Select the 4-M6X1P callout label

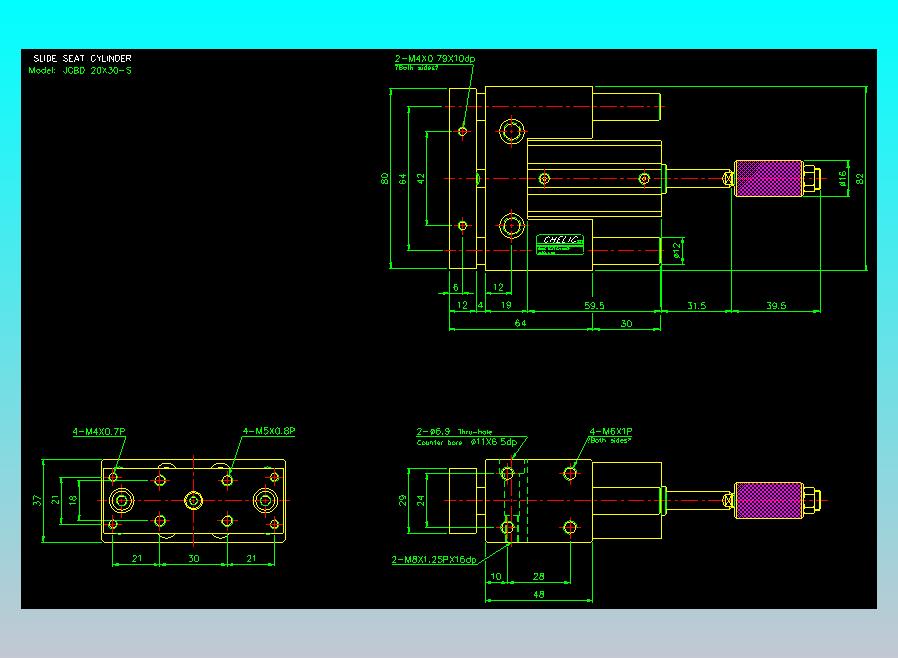611,431
